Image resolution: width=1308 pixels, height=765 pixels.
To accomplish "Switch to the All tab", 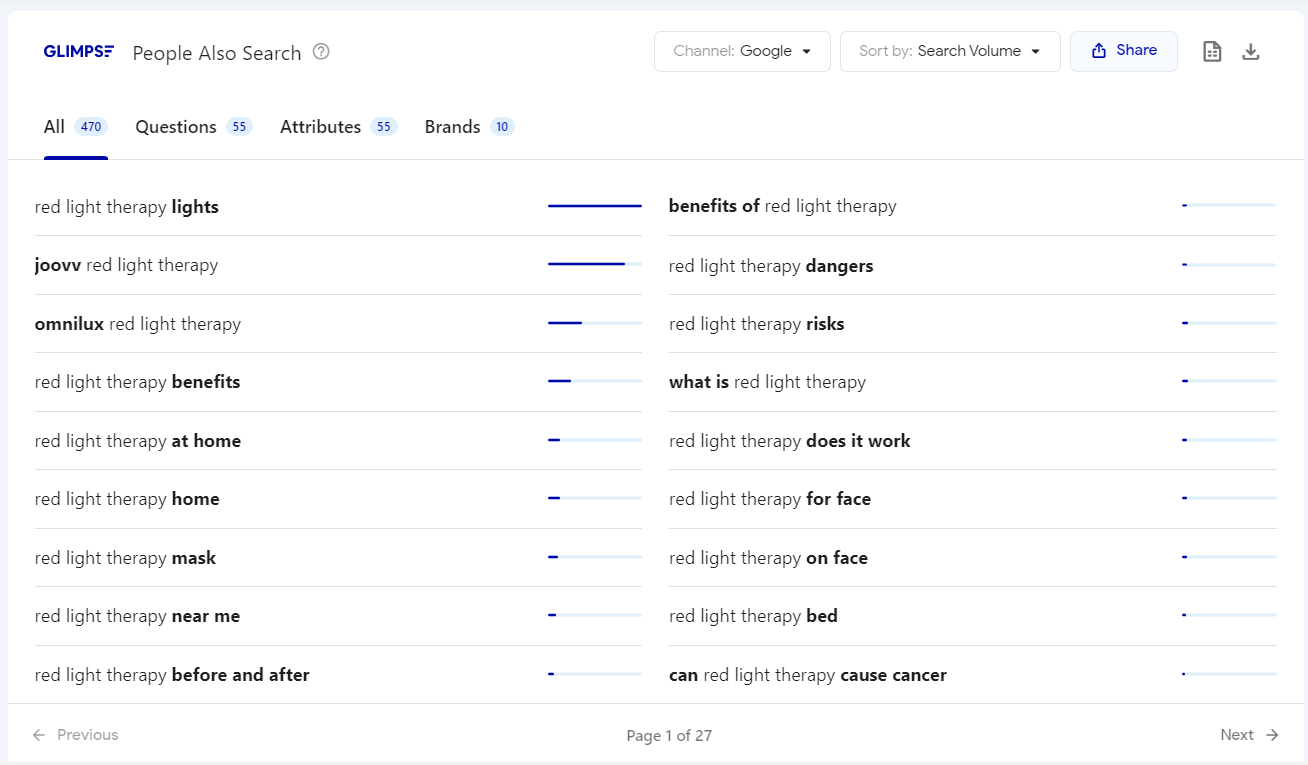I will (x=75, y=127).
